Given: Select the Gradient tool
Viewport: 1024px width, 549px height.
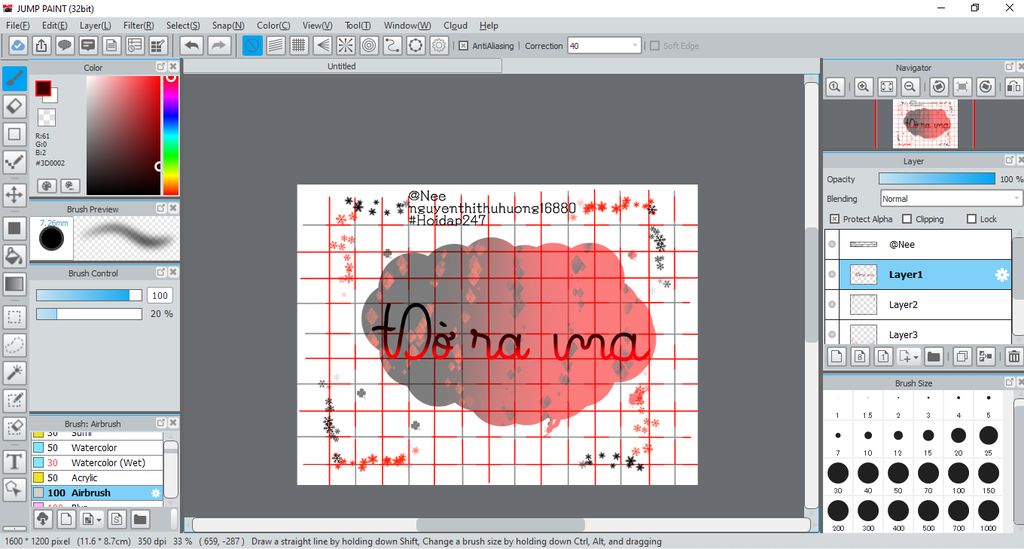Looking at the screenshot, I should coord(14,284).
